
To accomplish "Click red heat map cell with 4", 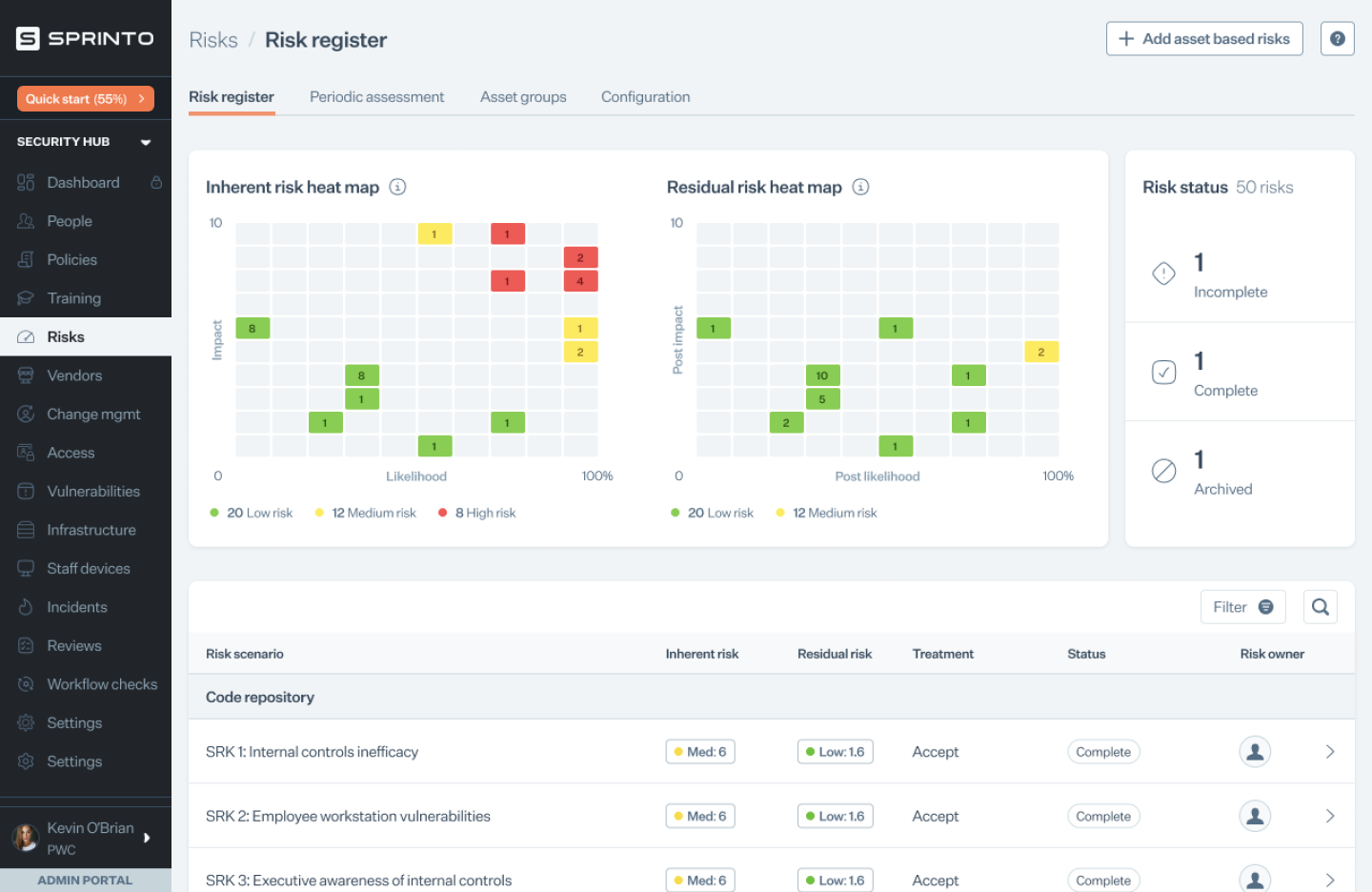I will click(x=580, y=281).
